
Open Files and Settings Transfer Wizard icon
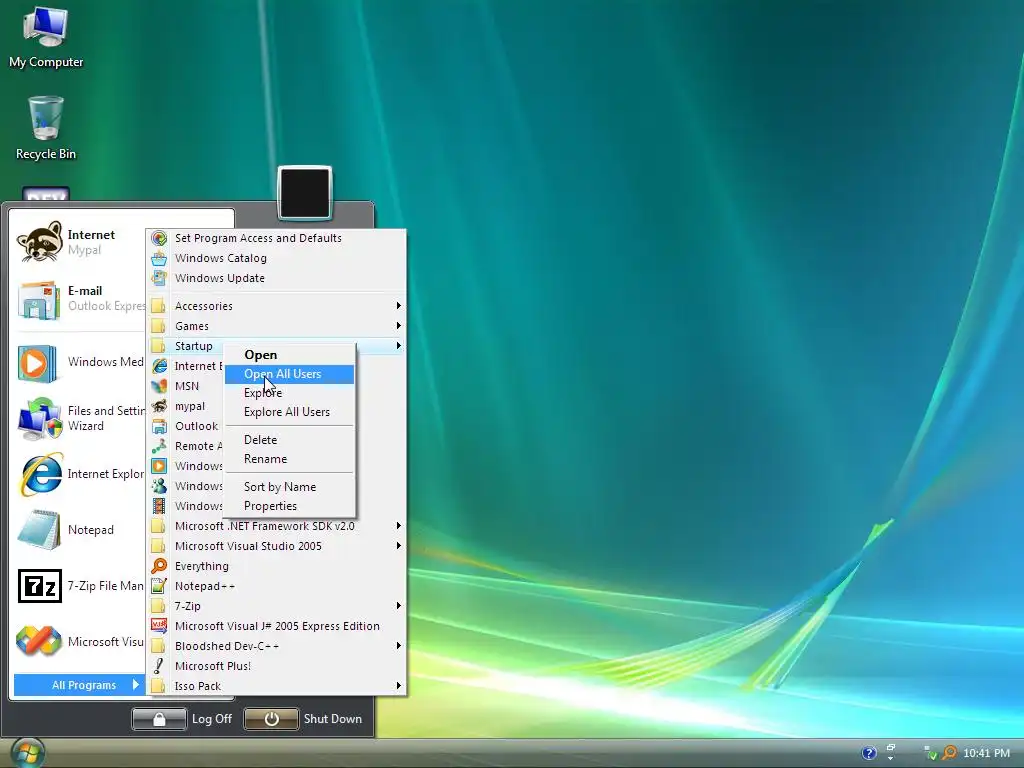tap(39, 418)
